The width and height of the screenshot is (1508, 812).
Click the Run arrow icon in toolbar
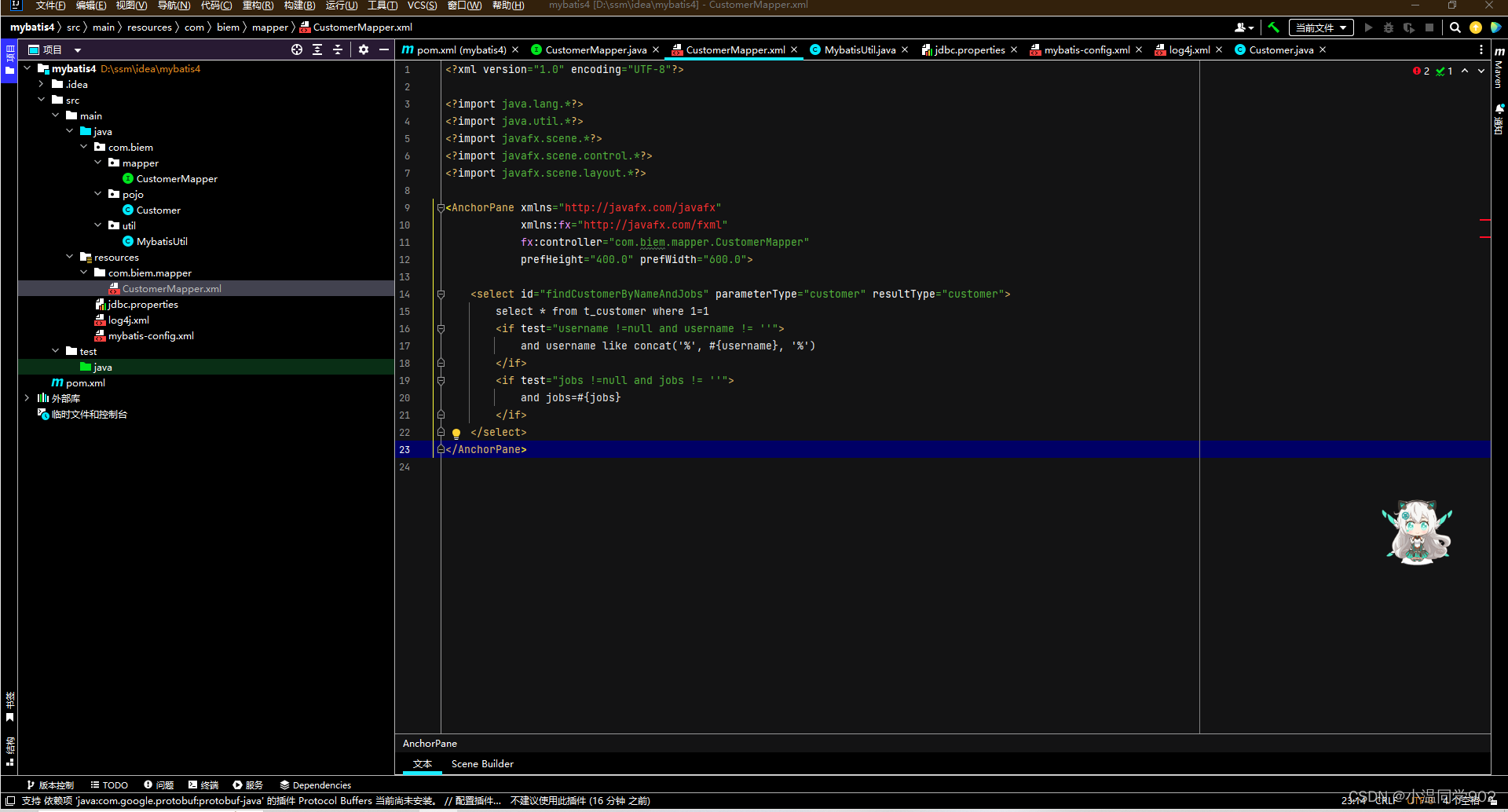click(x=1369, y=27)
